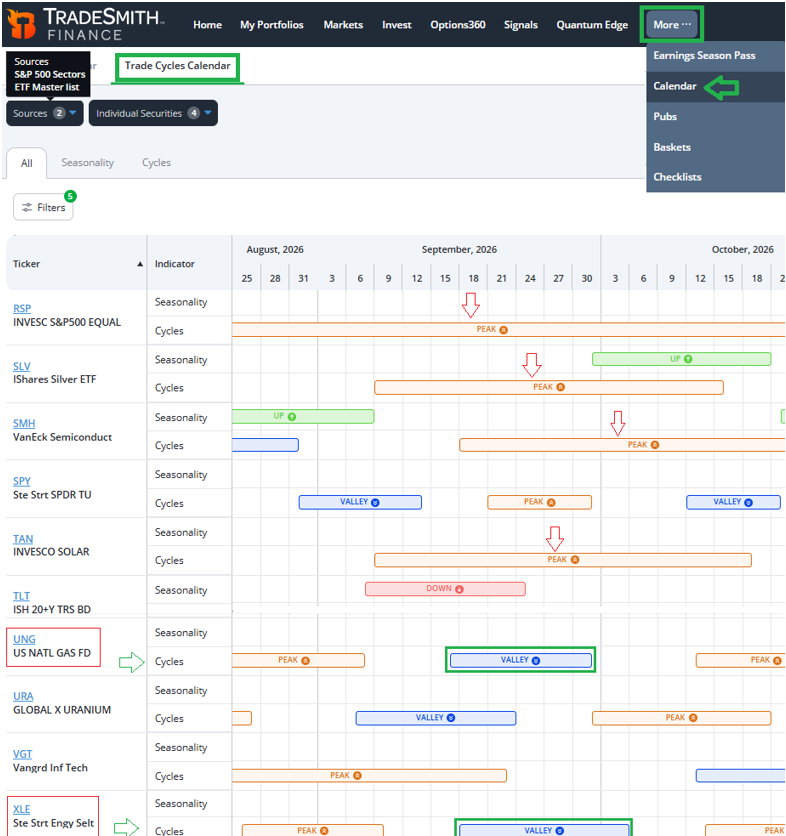Open the RSP ticker link
The height and width of the screenshot is (836, 786).
pyautogui.click(x=22, y=308)
